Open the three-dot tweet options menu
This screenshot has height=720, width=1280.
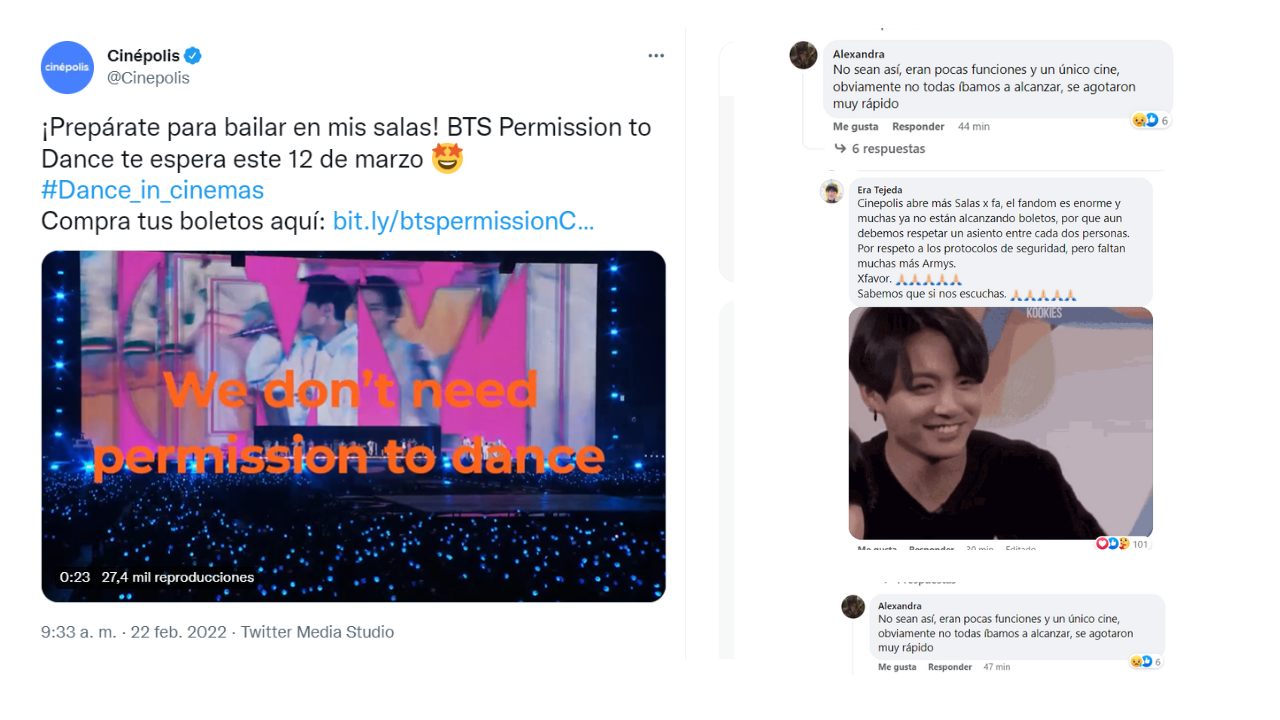point(656,56)
